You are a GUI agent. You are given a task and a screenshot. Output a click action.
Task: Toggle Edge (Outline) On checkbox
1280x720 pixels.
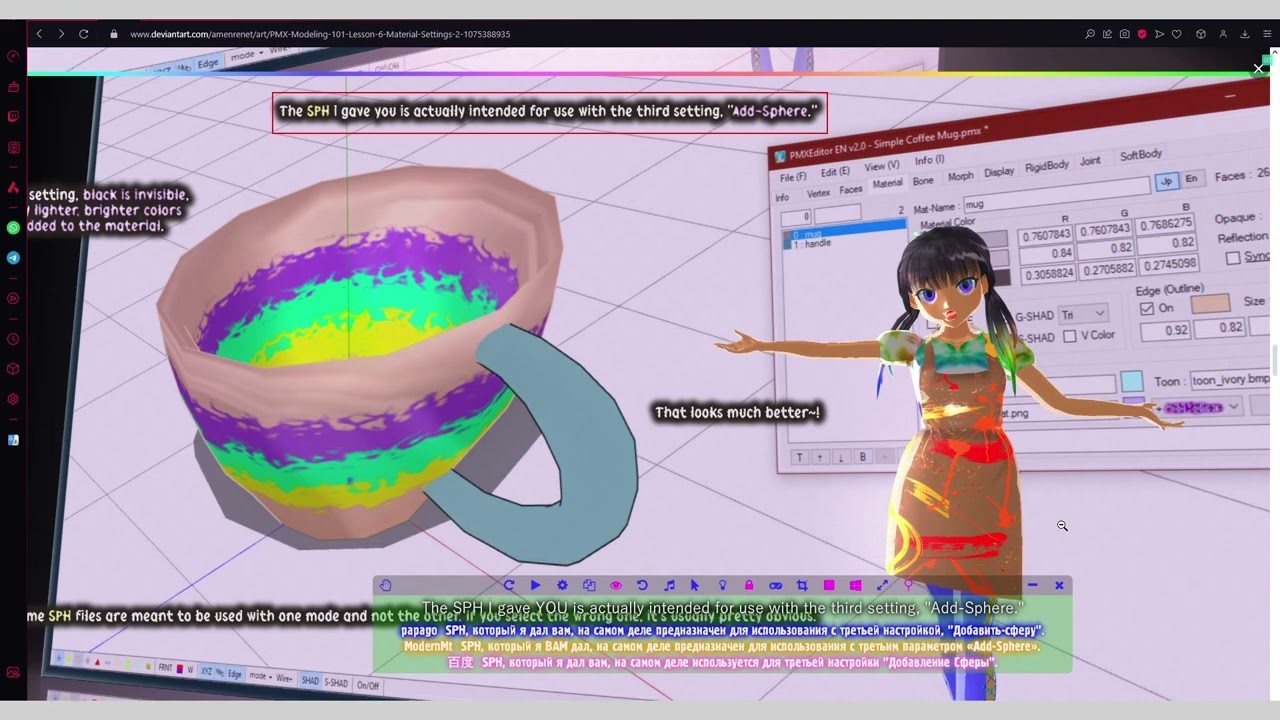(x=1147, y=308)
